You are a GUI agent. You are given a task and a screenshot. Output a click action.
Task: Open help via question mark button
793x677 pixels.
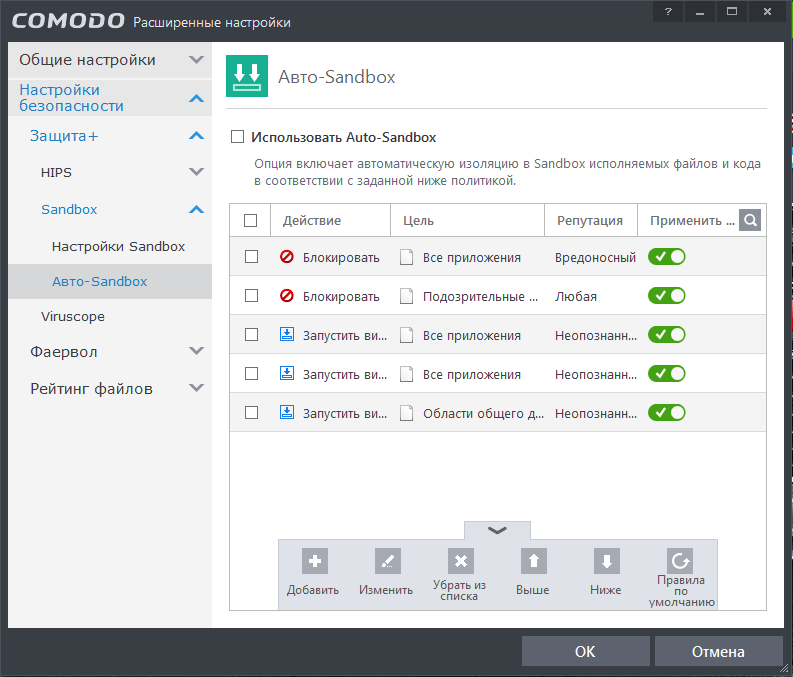tap(668, 11)
